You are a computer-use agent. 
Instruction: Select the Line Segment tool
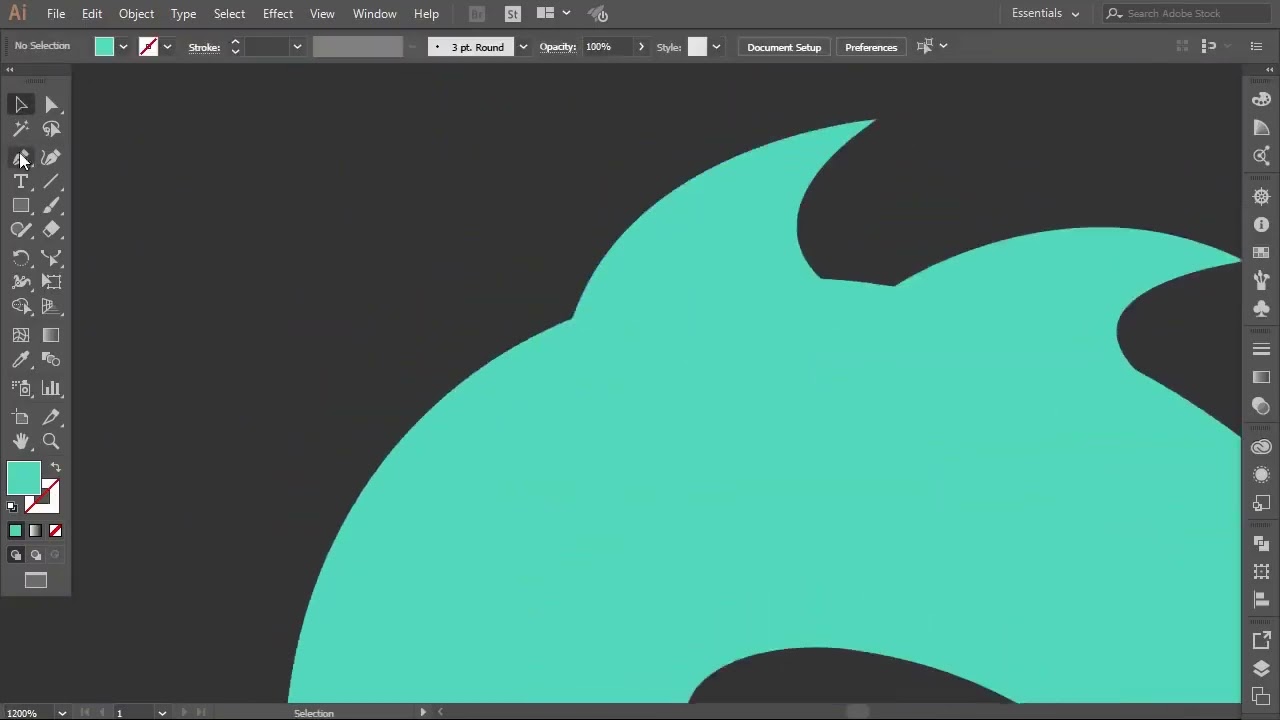pos(51,182)
